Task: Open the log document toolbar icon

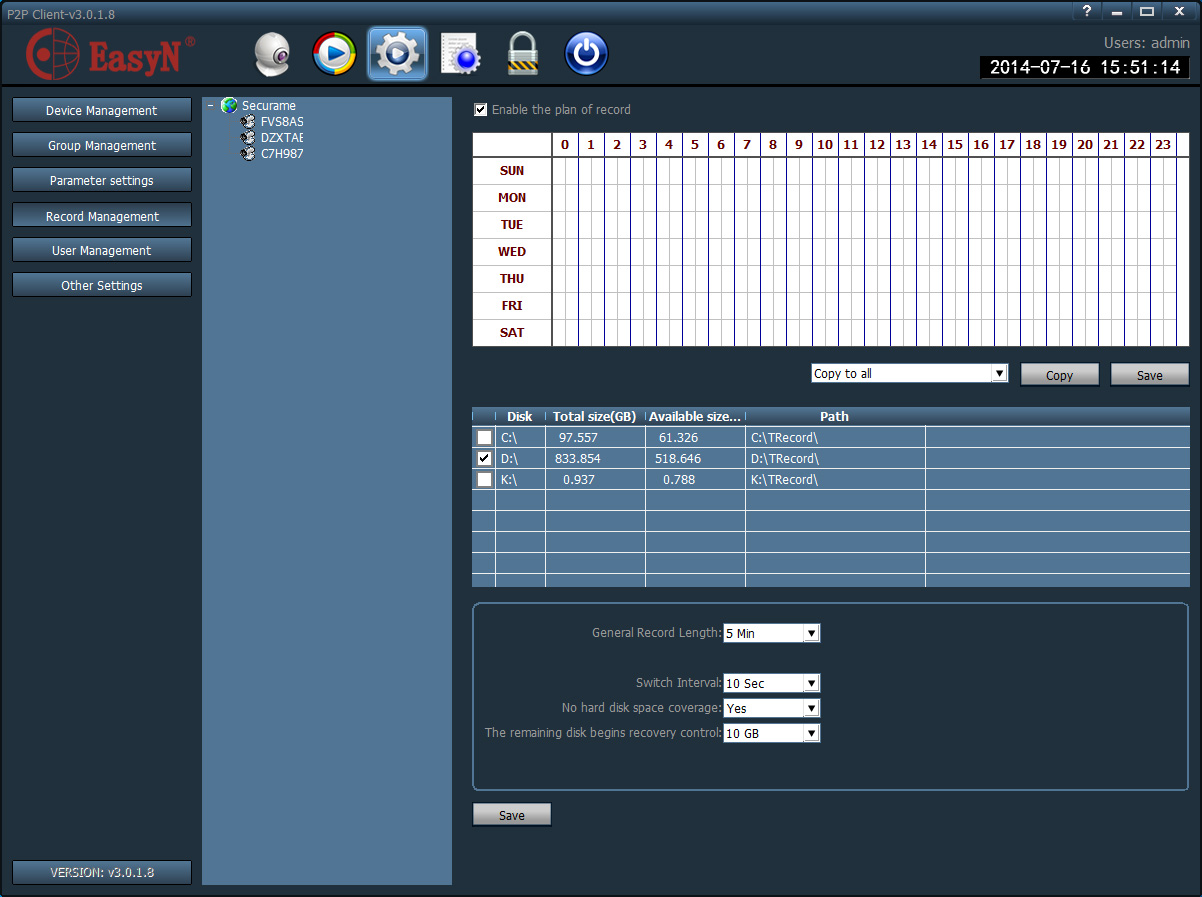Action: [x=461, y=54]
